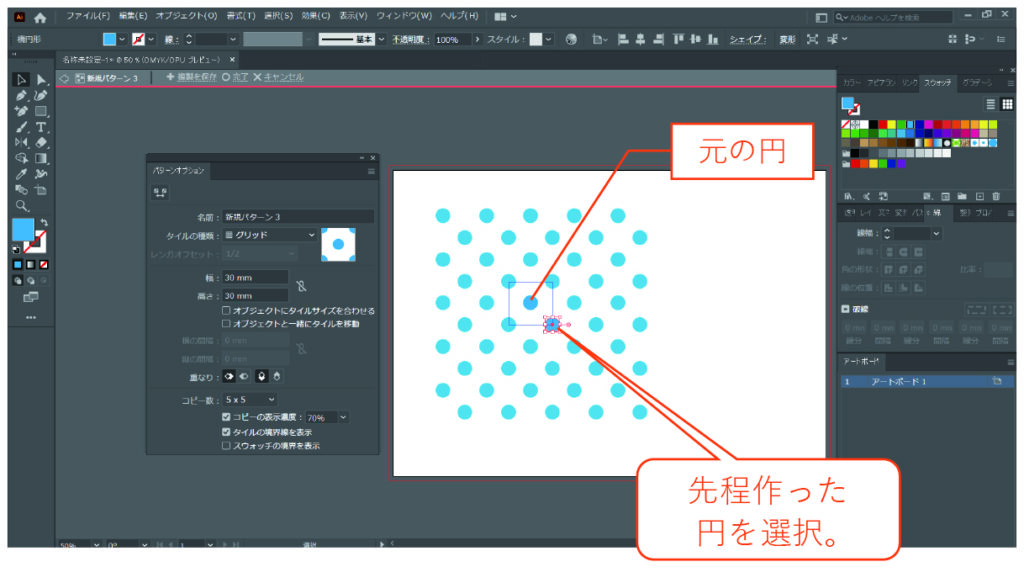Select the Shape Builder tool
This screenshot has height=583, width=1024.
[21, 159]
